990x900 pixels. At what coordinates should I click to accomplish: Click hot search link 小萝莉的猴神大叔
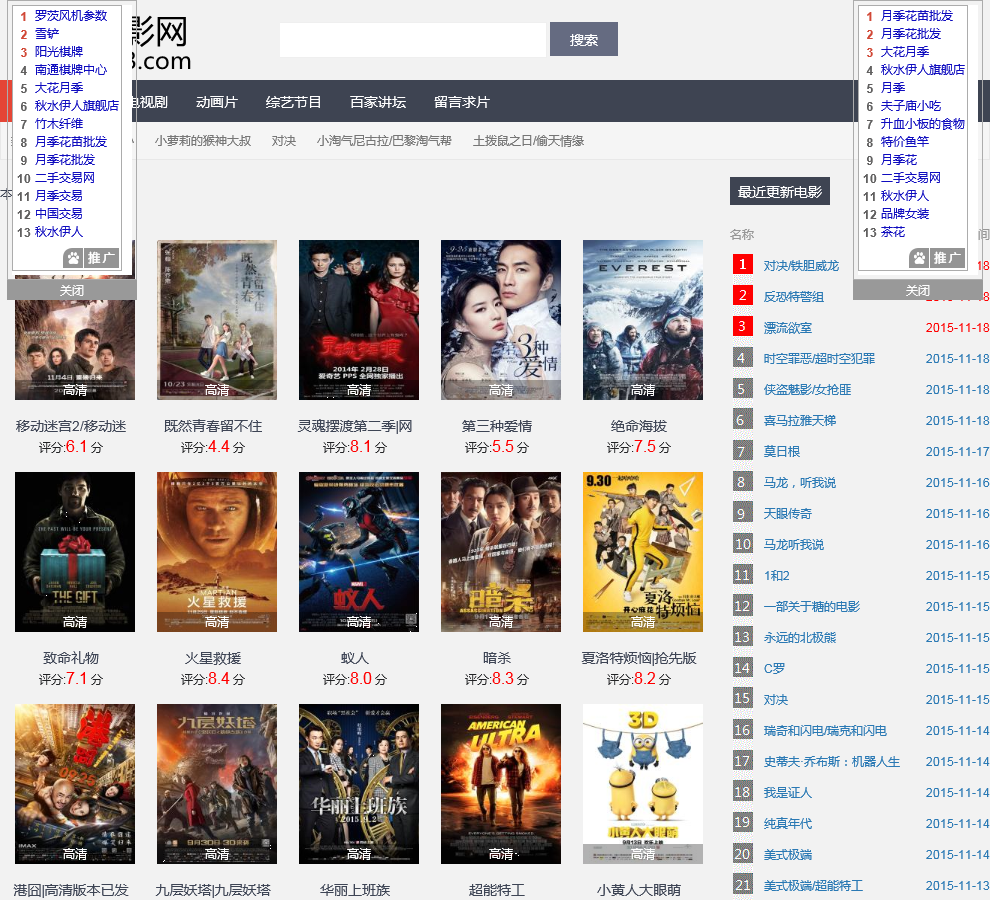tap(203, 141)
